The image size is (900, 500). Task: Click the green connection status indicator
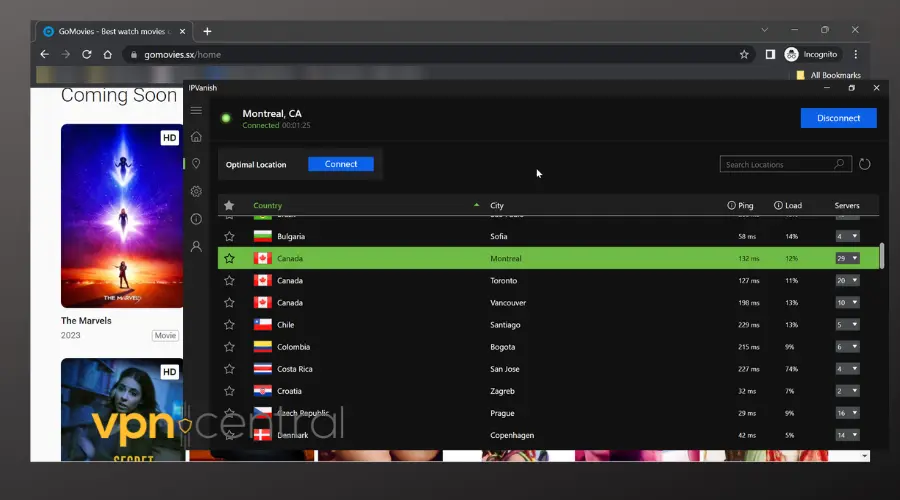point(226,118)
